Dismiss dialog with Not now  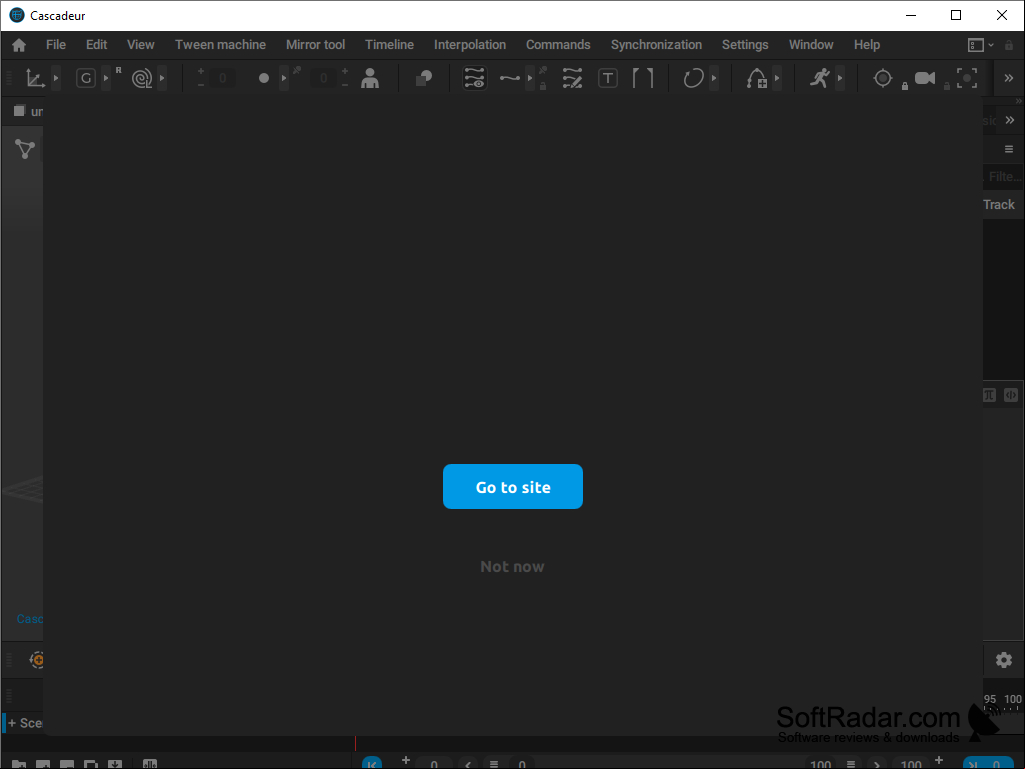512,567
